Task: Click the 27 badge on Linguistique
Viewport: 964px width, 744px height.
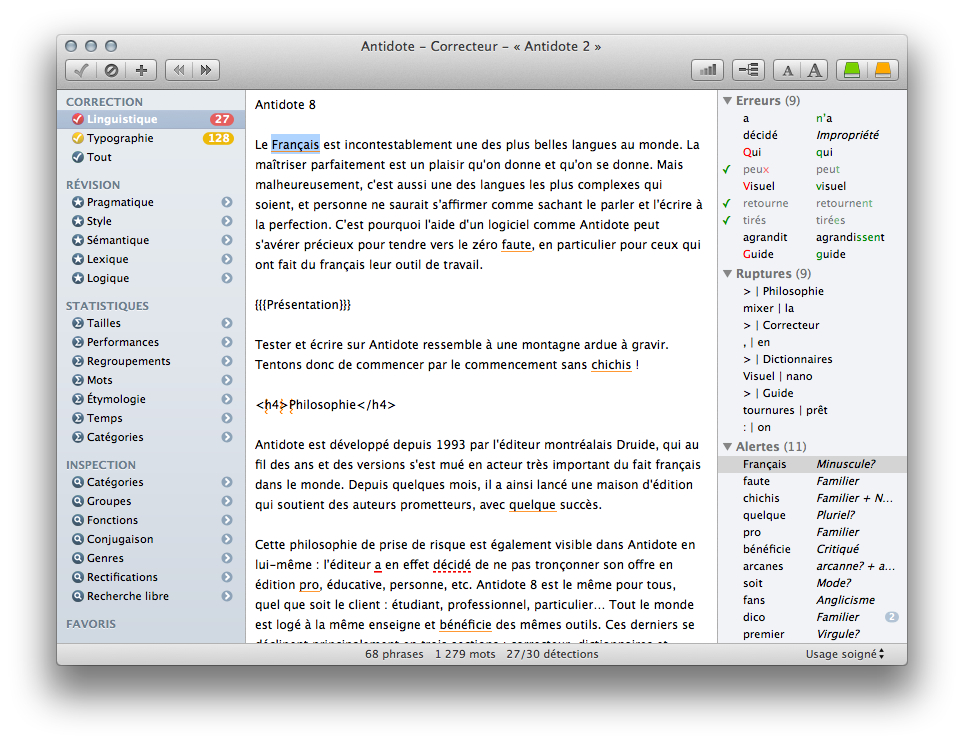Action: point(221,119)
